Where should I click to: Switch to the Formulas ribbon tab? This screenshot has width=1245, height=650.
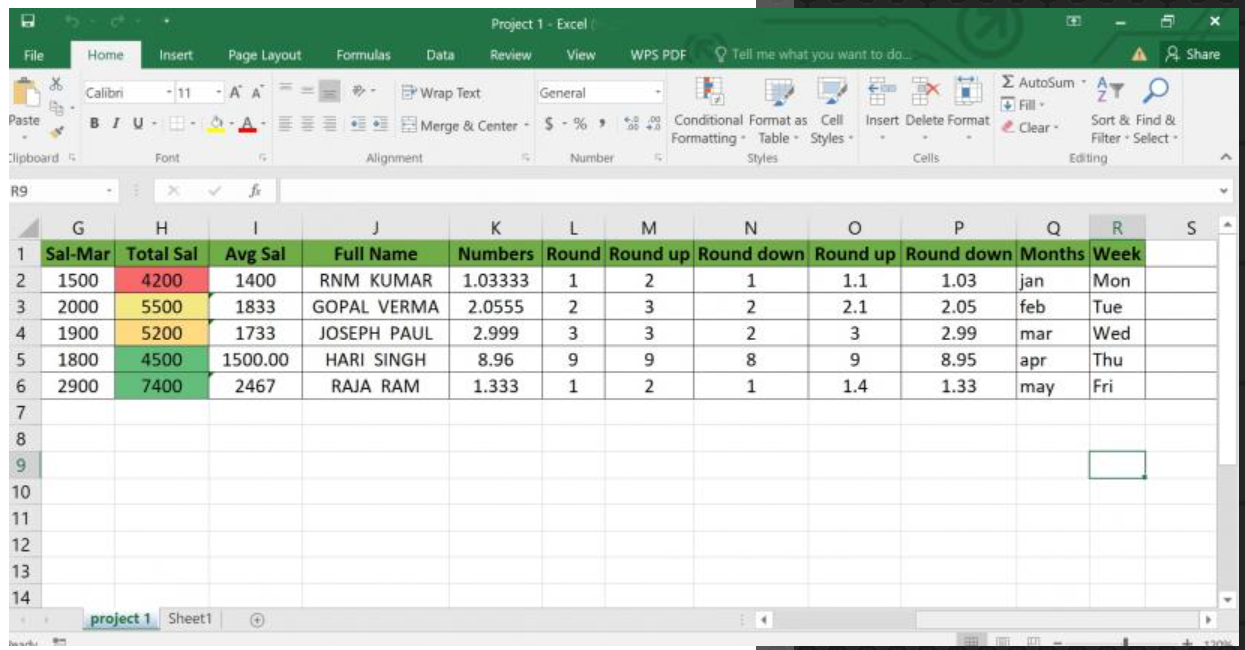[363, 56]
